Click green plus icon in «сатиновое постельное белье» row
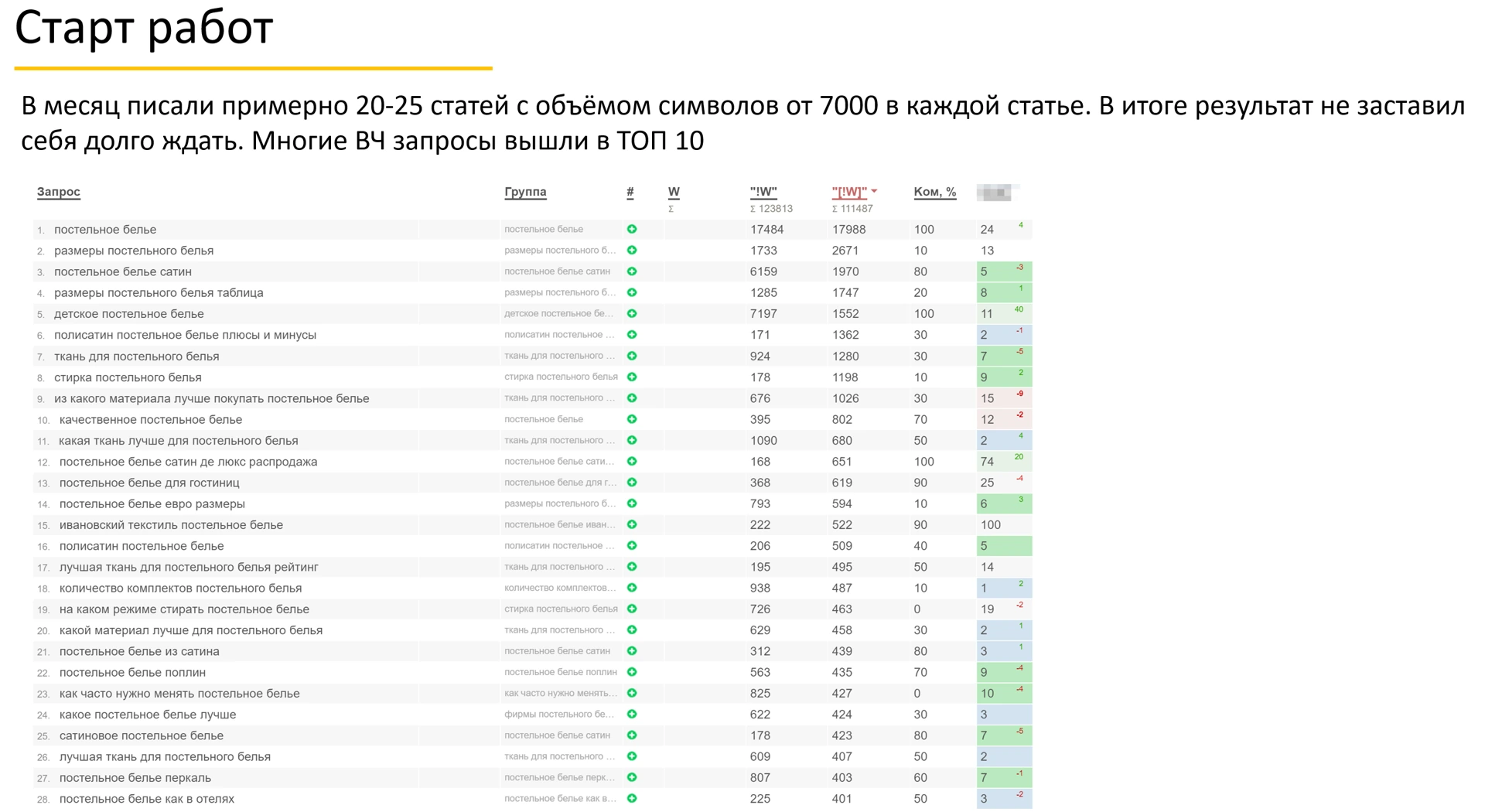Viewport: 1485px width, 812px height. click(632, 735)
